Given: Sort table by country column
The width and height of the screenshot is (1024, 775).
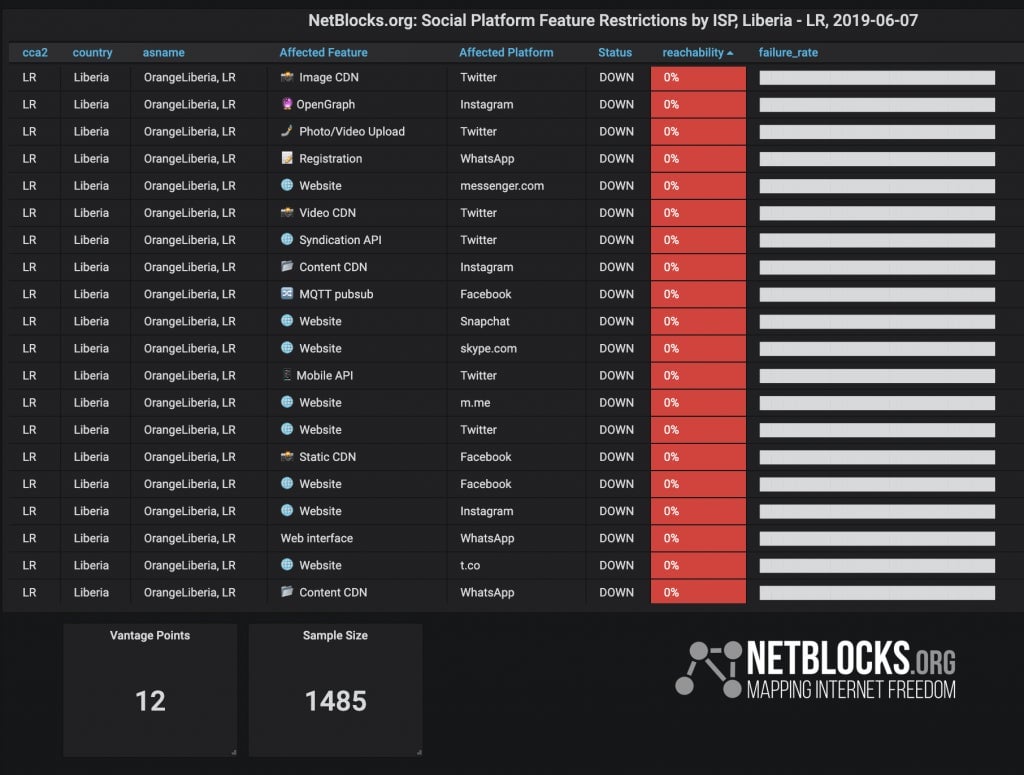Looking at the screenshot, I should [92, 52].
